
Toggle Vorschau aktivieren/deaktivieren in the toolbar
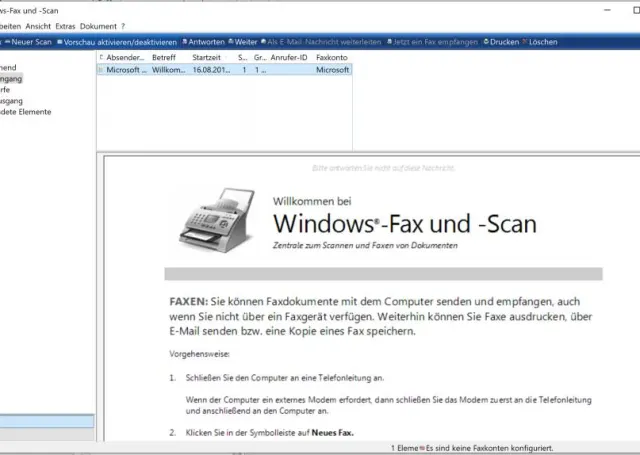117,42
